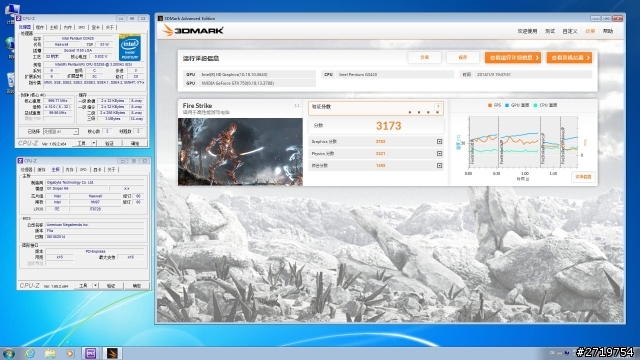Switch to 内存 (Memory) tab in upper CPU-Z
Viewport: 640px width, 360px height.
pos(68,27)
